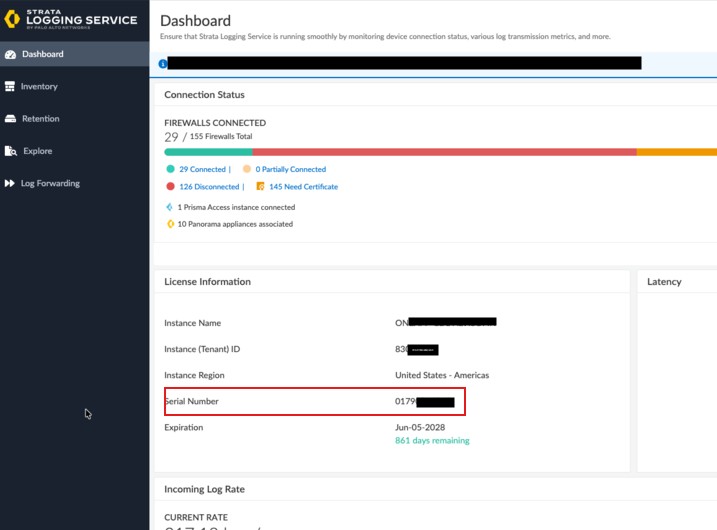Click the Panorama appliances icon
This screenshot has height=530, width=717.
(x=170, y=224)
